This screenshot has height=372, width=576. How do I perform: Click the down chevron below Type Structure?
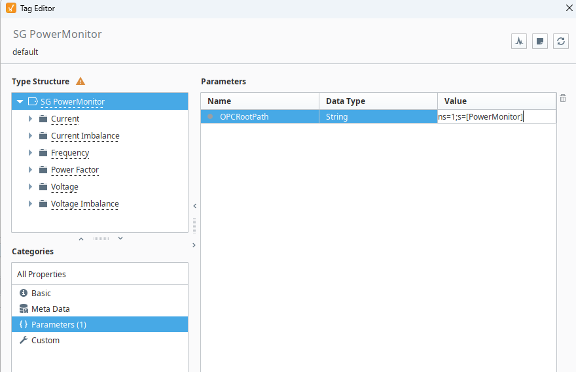click(x=120, y=239)
